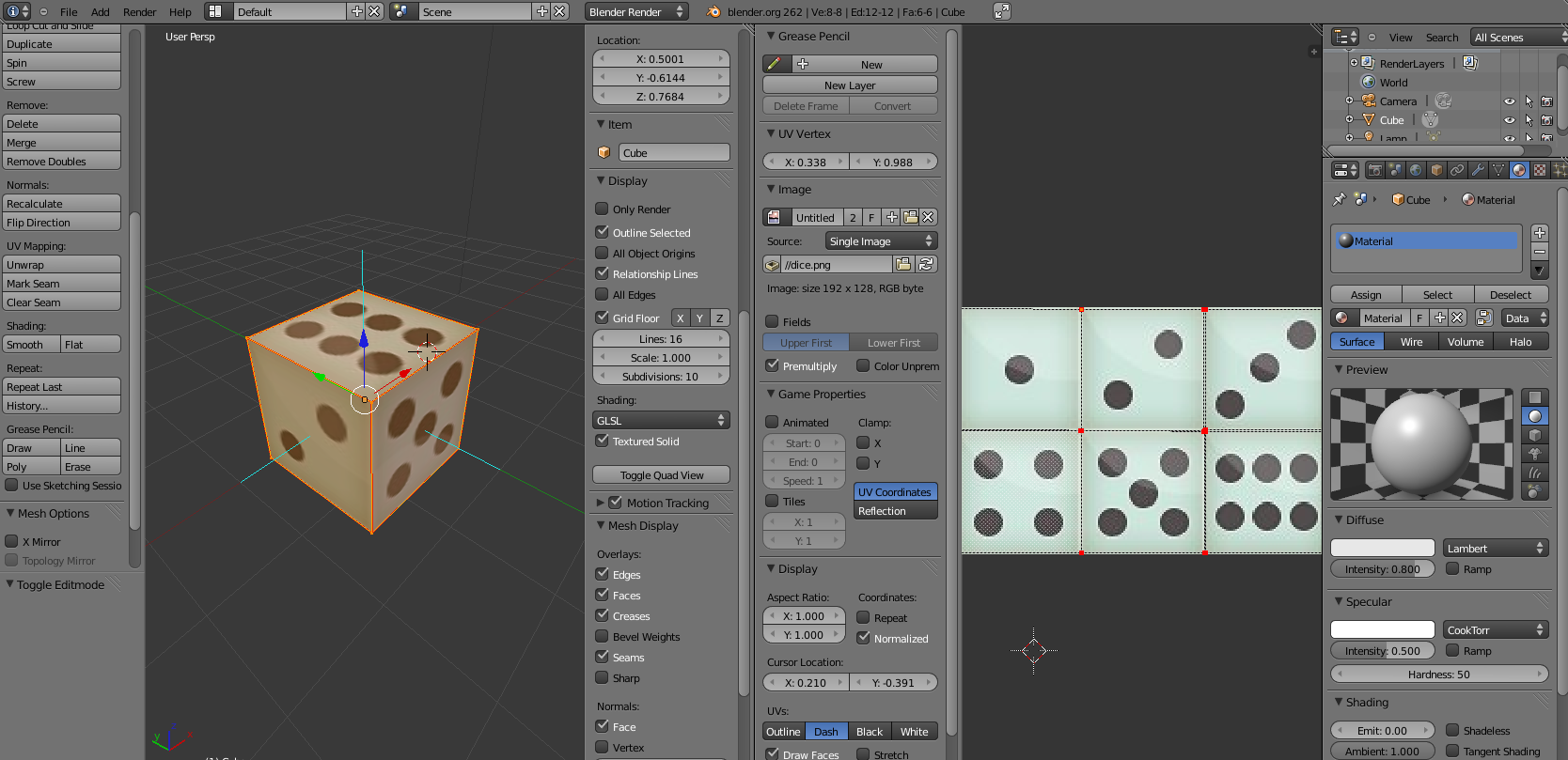Open the Render menu in top bar
This screenshot has height=760, width=1568.
tap(139, 12)
